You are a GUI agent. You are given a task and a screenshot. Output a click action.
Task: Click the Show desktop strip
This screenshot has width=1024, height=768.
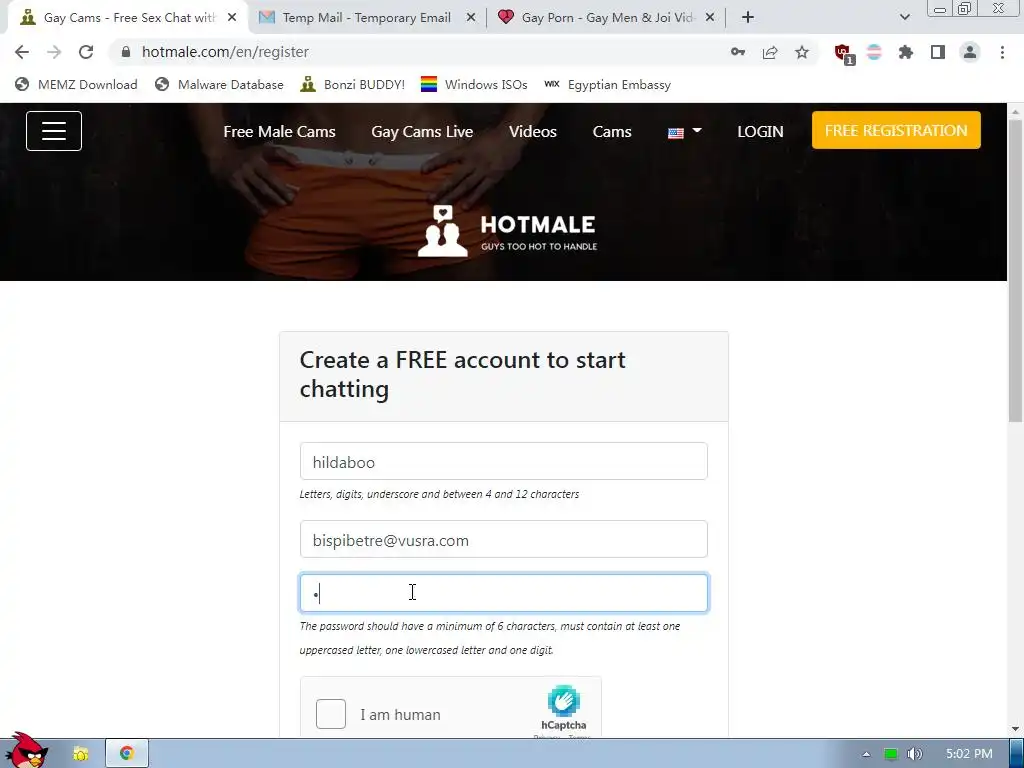coord(1017,754)
